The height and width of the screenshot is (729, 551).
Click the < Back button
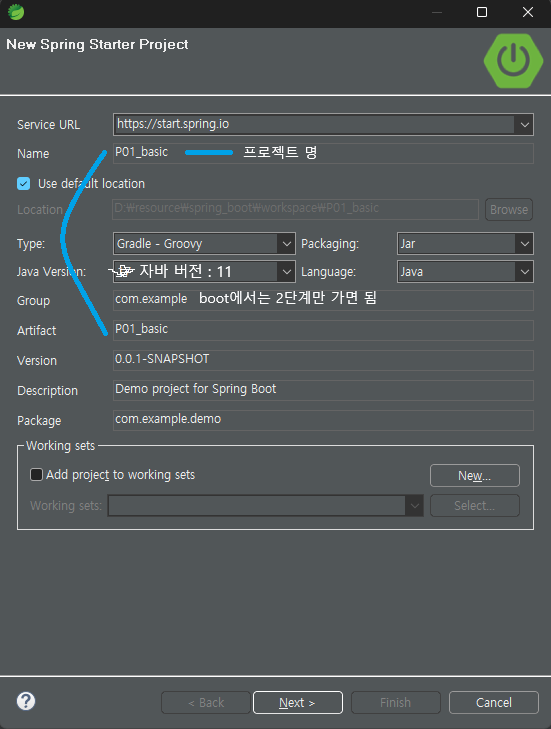[x=206, y=702]
